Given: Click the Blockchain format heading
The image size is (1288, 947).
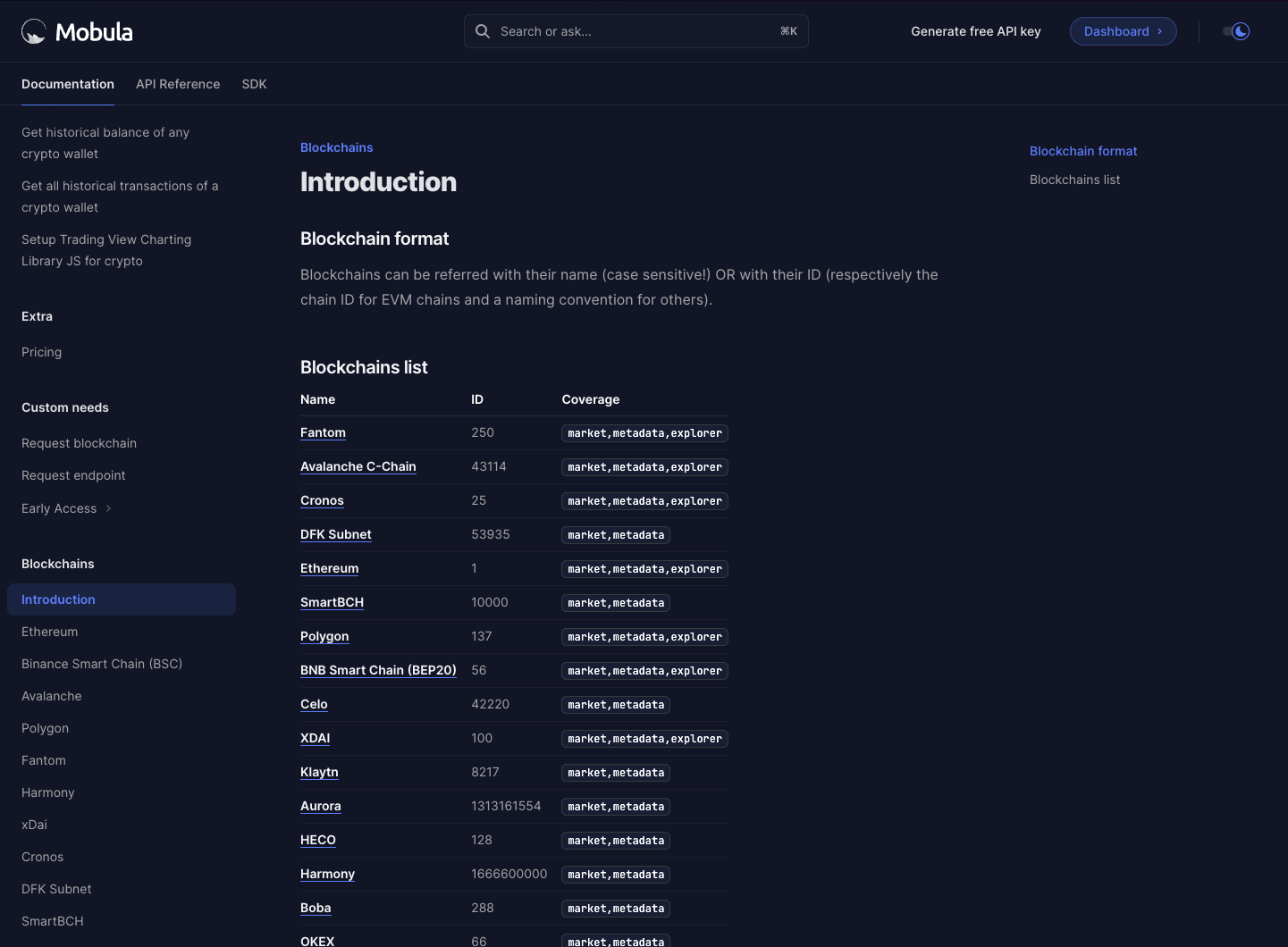Looking at the screenshot, I should [x=375, y=239].
